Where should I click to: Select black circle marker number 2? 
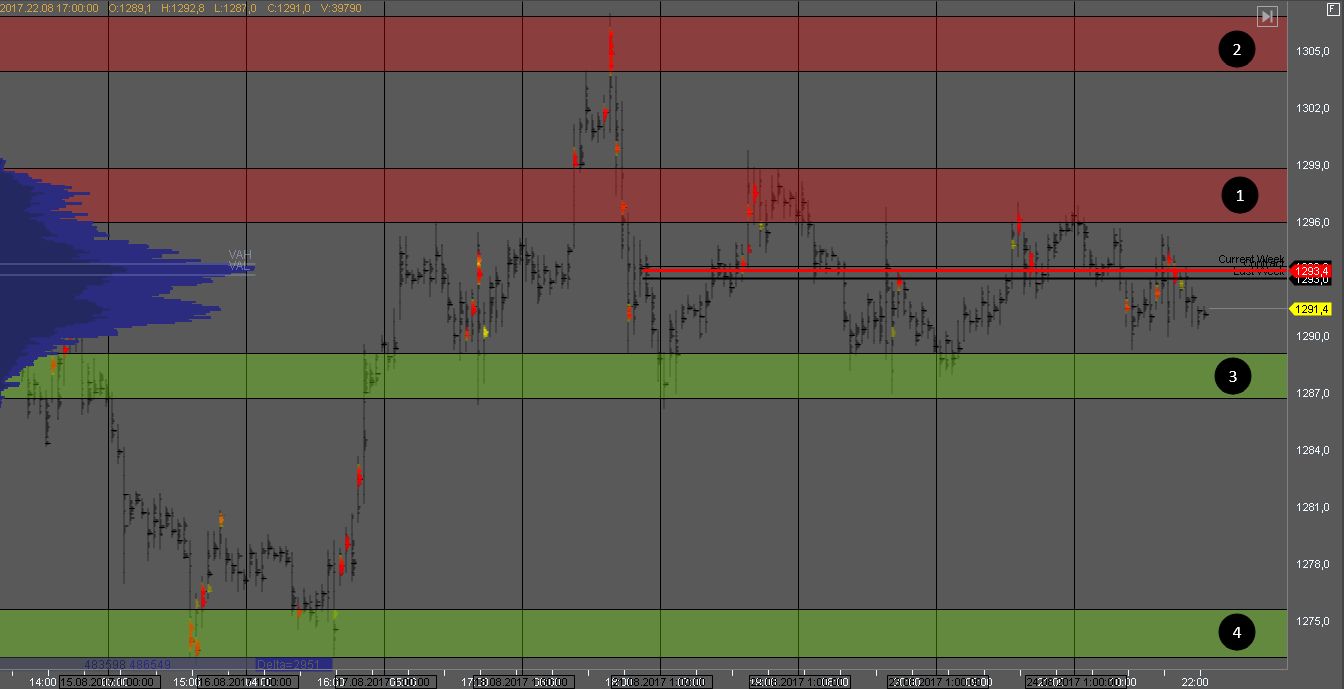click(x=1236, y=50)
